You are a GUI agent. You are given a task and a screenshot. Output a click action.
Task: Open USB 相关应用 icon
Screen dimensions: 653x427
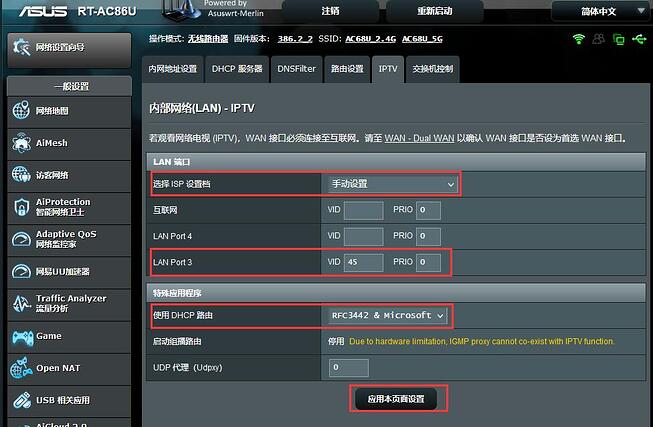click(20, 400)
